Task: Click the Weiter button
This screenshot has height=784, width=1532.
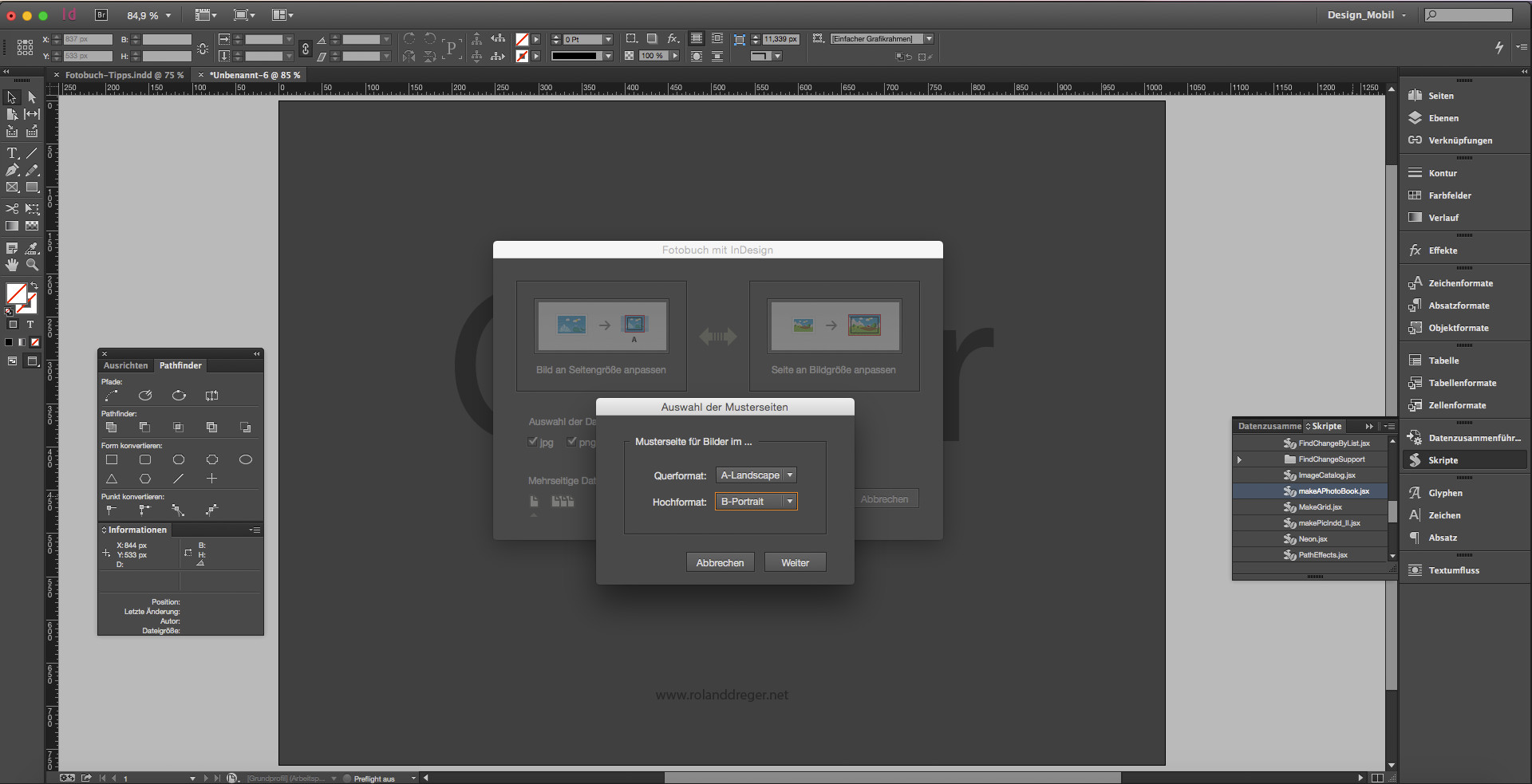Action: pos(795,562)
